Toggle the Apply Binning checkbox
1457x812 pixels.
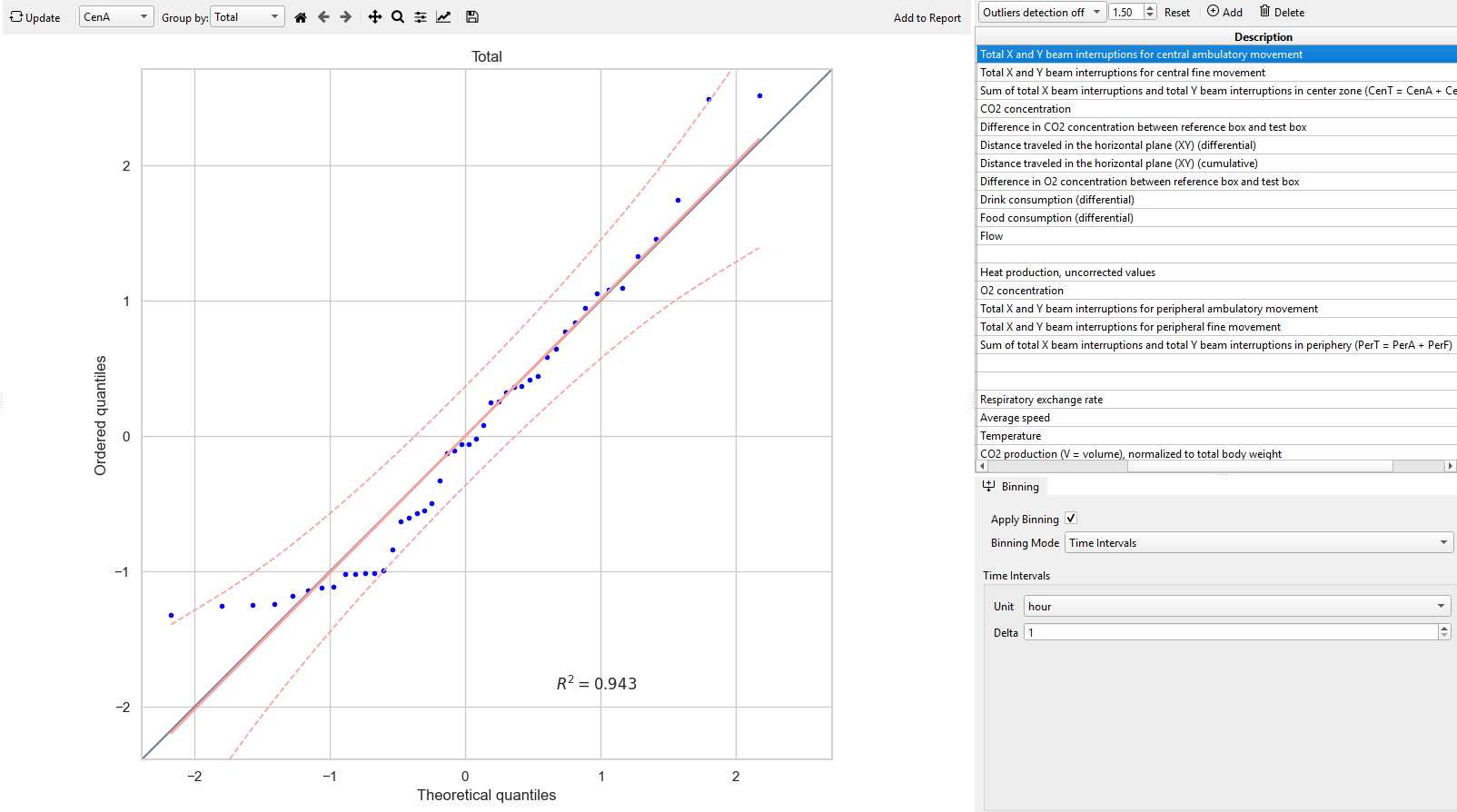[1071, 519]
